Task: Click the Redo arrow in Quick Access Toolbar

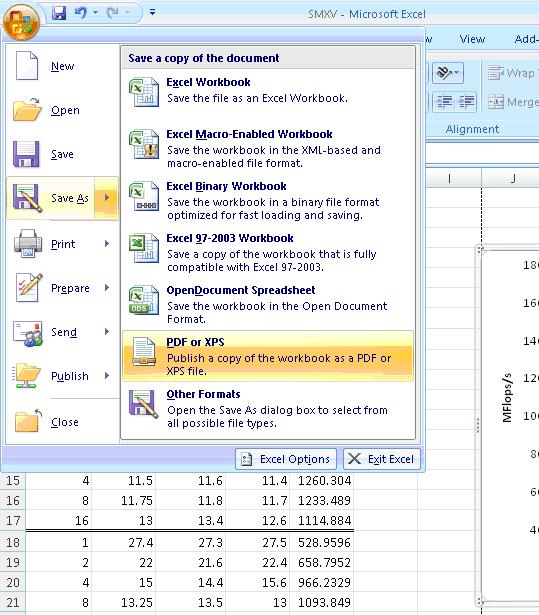Action: click(x=113, y=13)
